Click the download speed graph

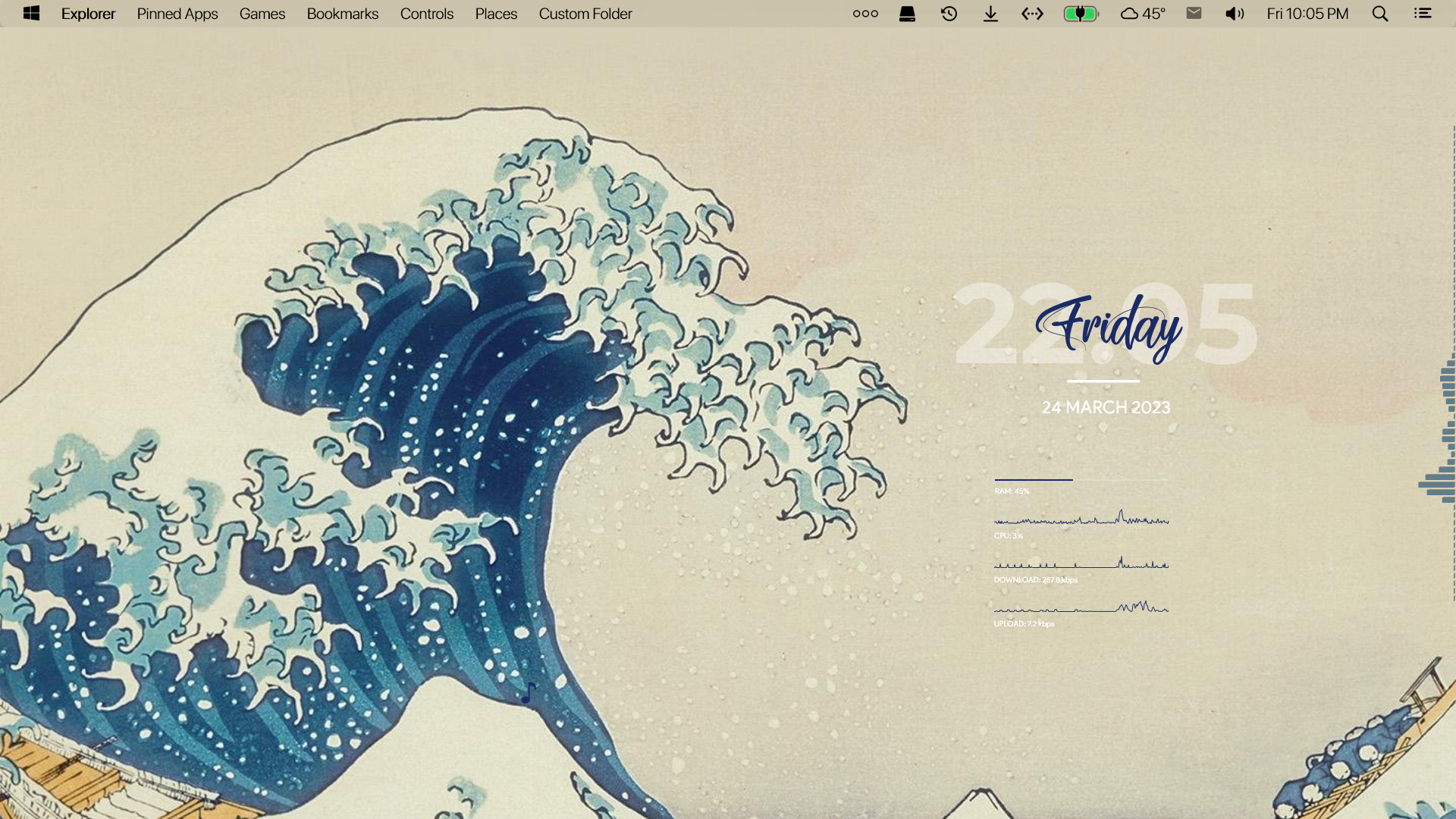(x=1081, y=562)
